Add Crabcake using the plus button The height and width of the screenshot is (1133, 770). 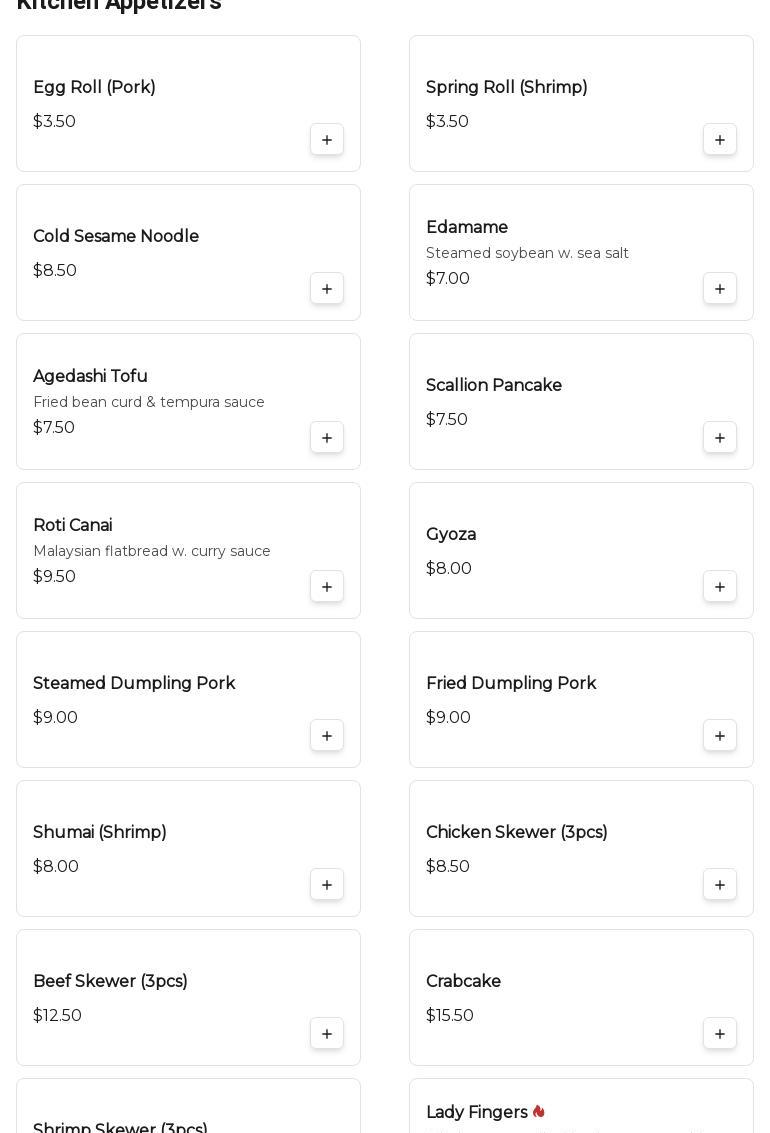(x=720, y=1034)
